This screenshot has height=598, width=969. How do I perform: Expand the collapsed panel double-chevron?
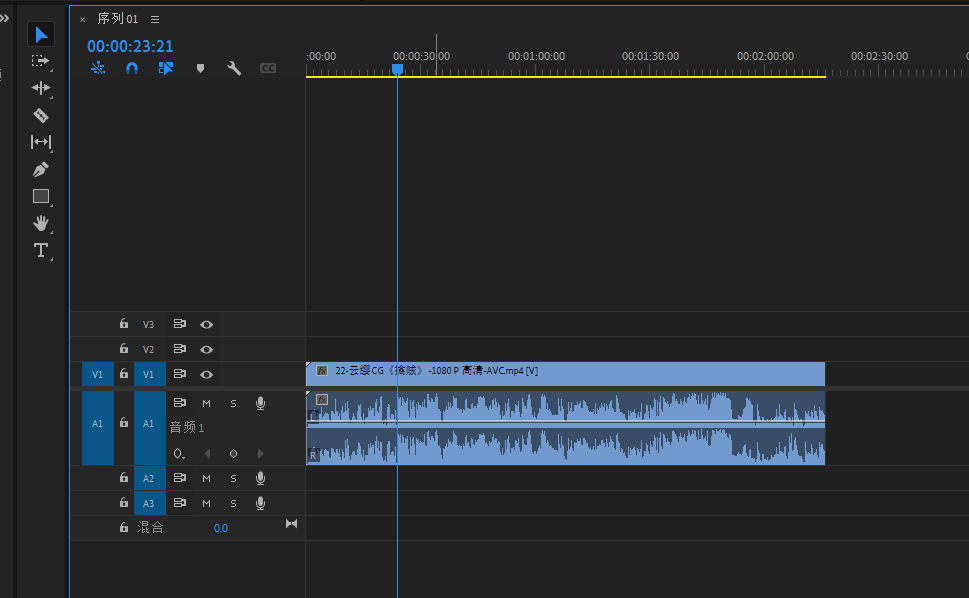pos(5,18)
